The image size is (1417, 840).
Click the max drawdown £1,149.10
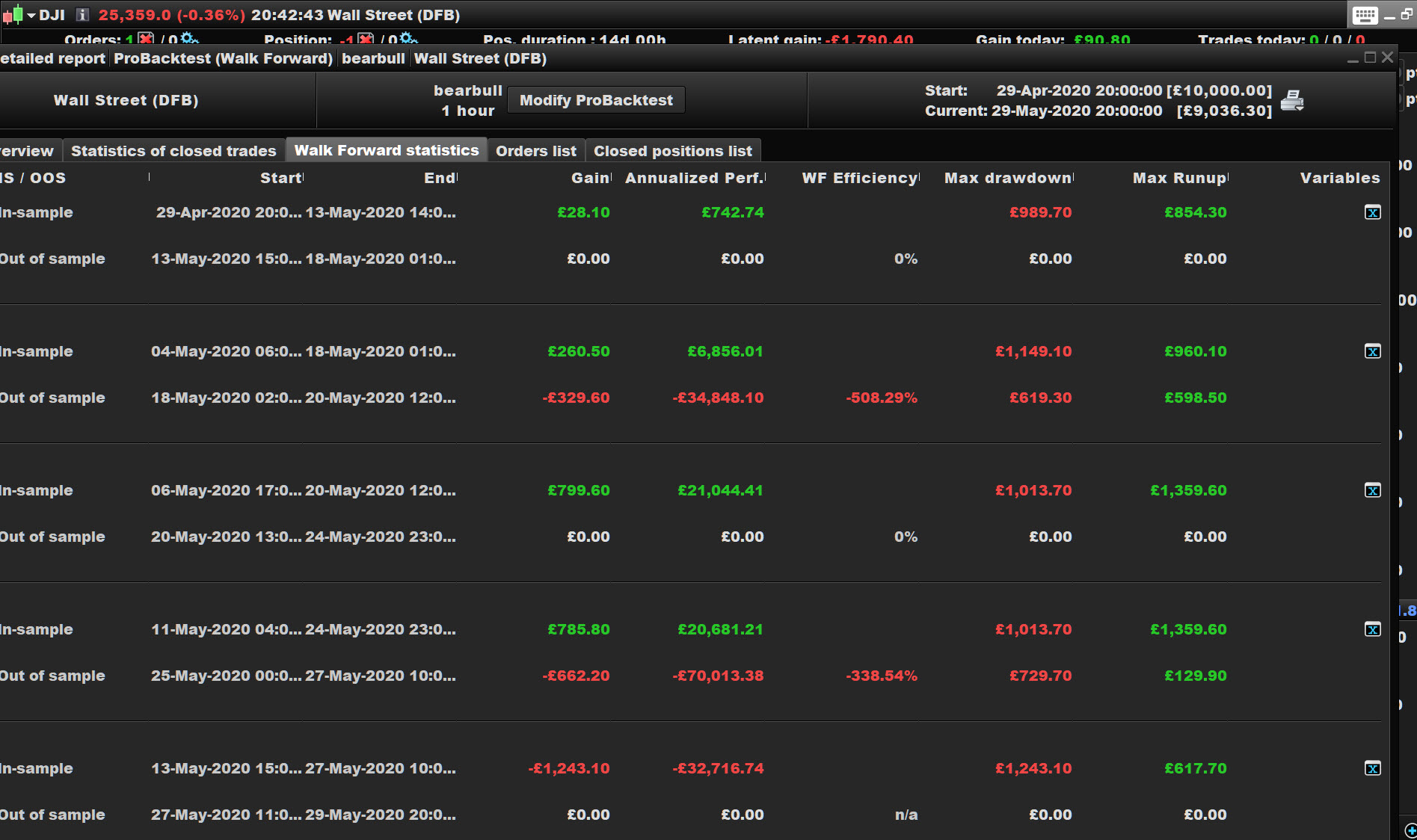coord(1033,351)
